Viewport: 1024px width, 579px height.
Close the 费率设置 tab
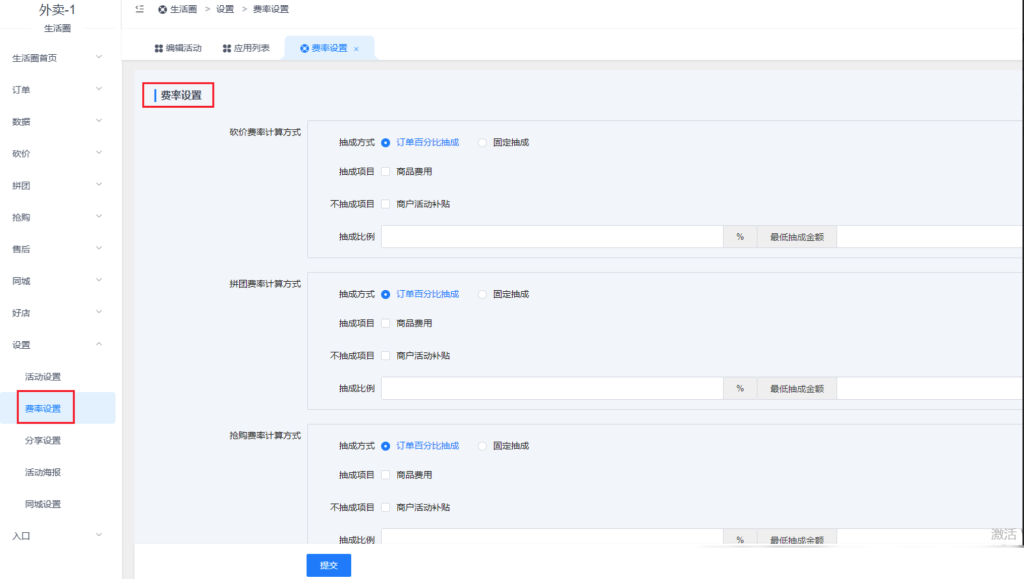356,49
